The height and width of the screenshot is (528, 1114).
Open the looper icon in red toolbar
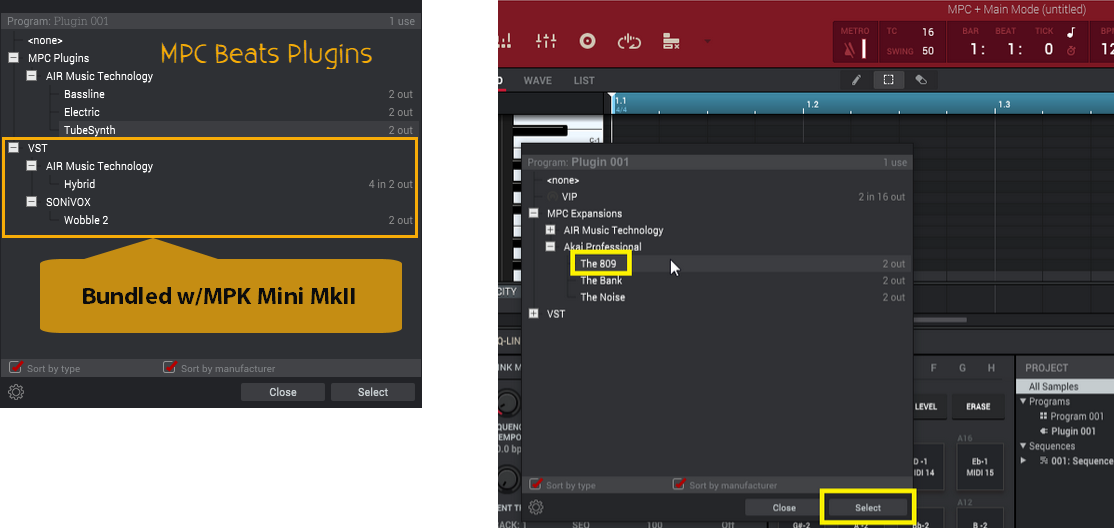click(629, 41)
